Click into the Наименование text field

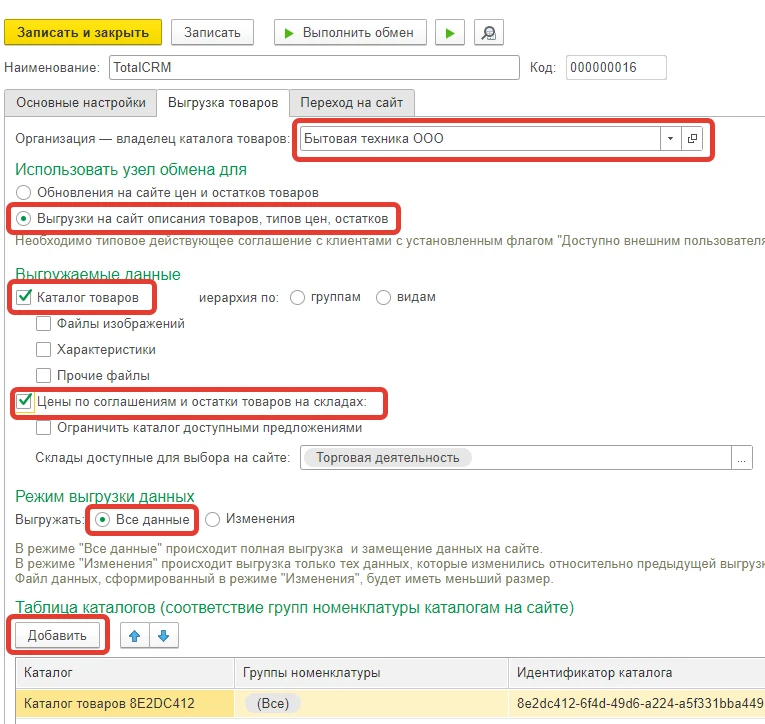(x=312, y=68)
